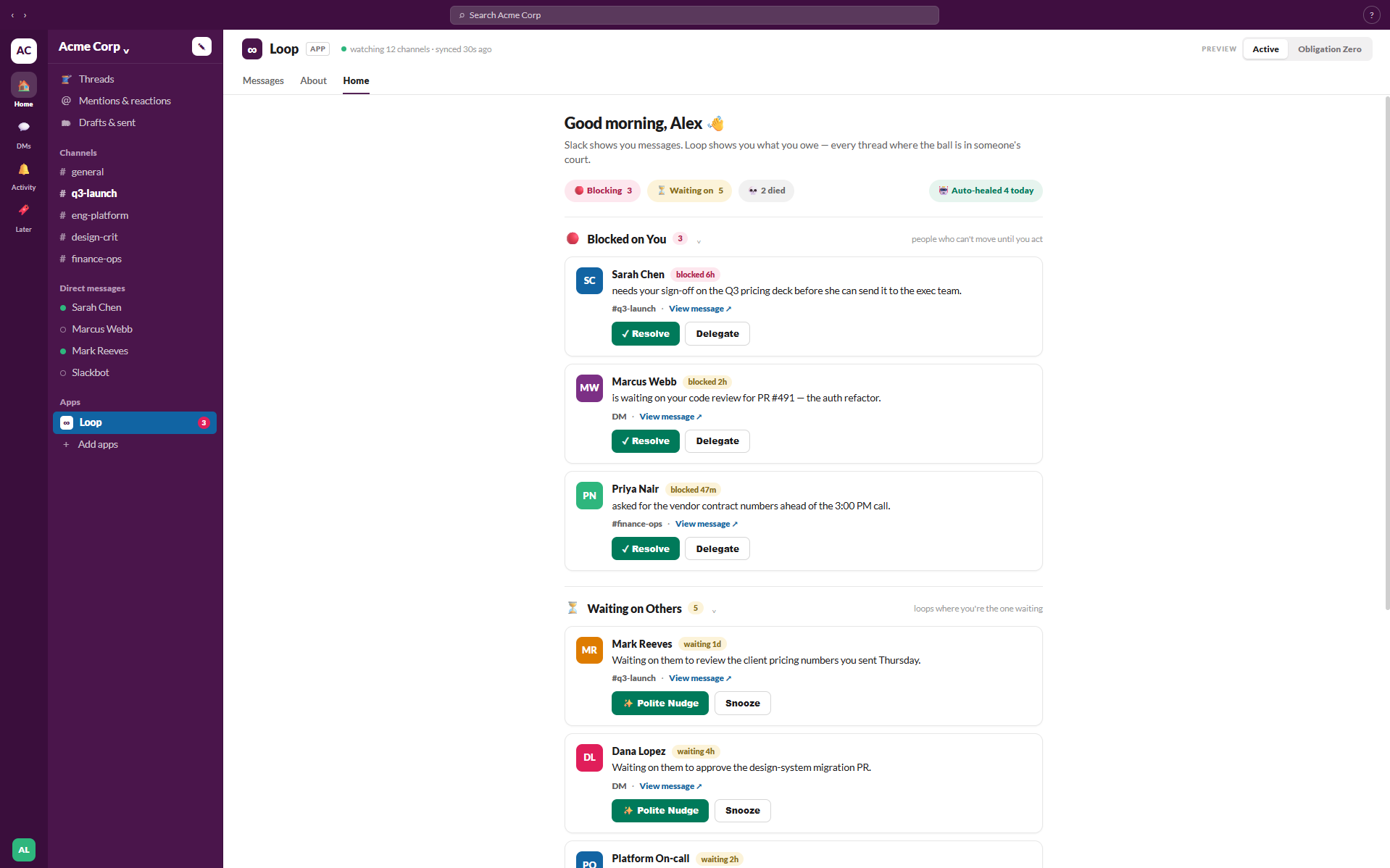Viewport: 1390px width, 868px height.
Task: Open the Home view in left rail
Action: point(23,91)
